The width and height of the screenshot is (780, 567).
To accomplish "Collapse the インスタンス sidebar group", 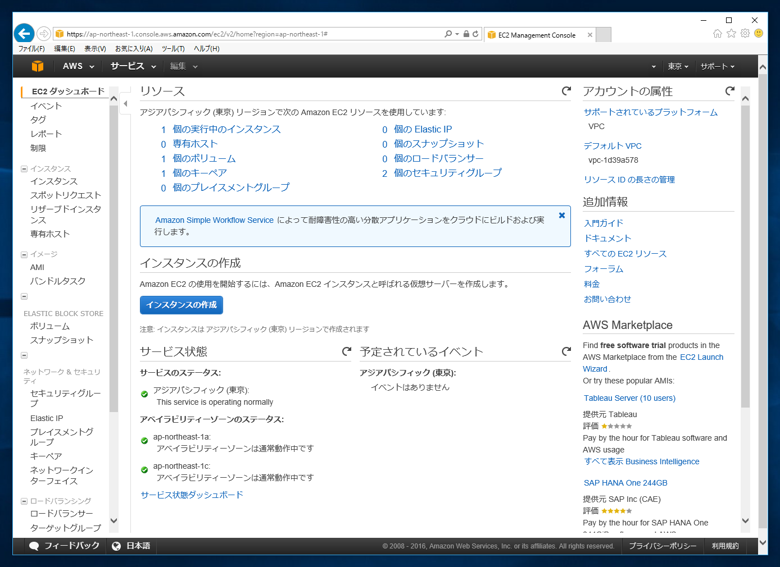I will [x=24, y=169].
